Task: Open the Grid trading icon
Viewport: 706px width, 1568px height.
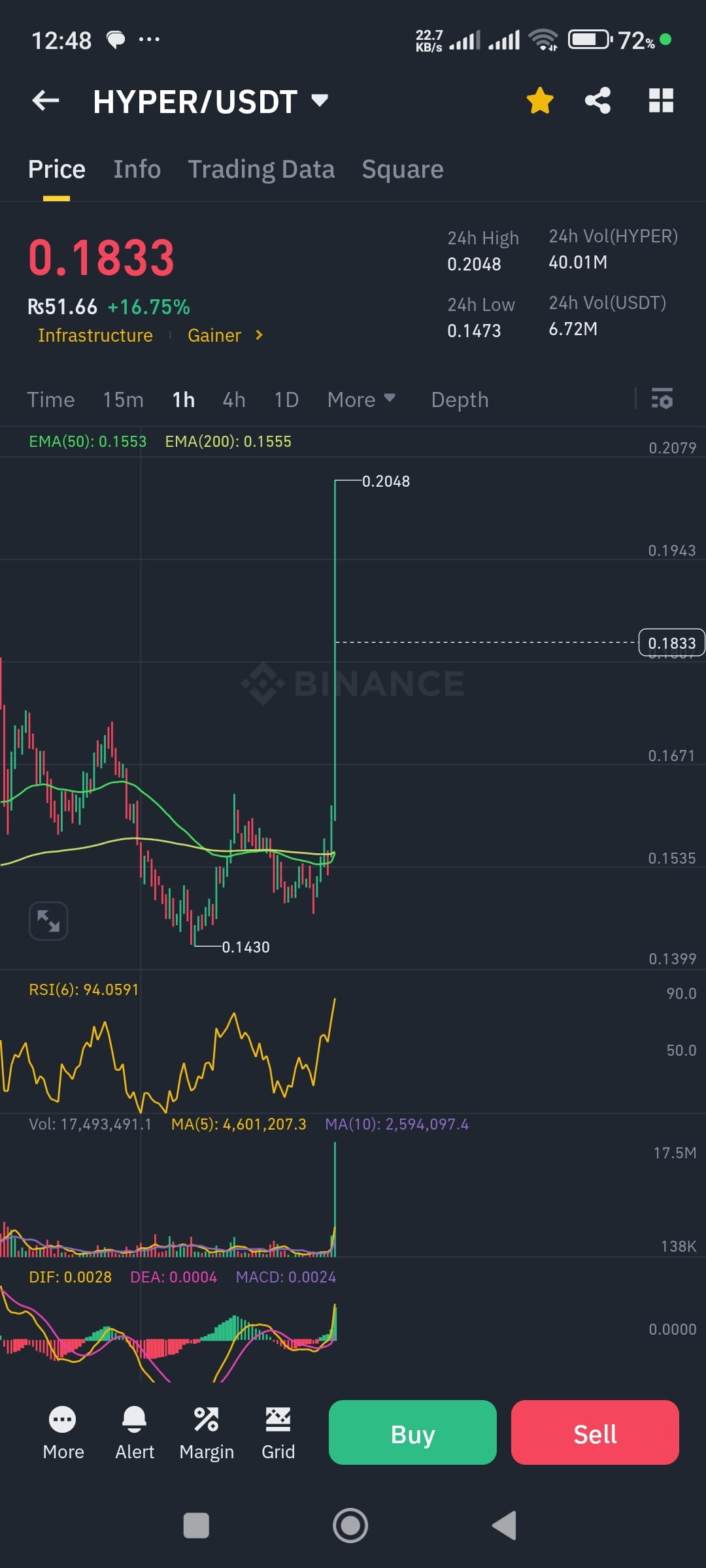Action: (x=278, y=1433)
